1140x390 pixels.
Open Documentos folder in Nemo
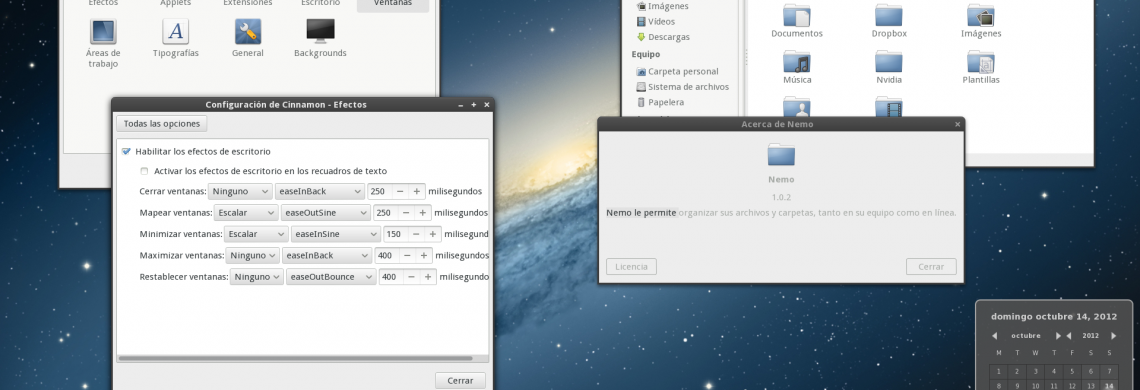tap(797, 15)
